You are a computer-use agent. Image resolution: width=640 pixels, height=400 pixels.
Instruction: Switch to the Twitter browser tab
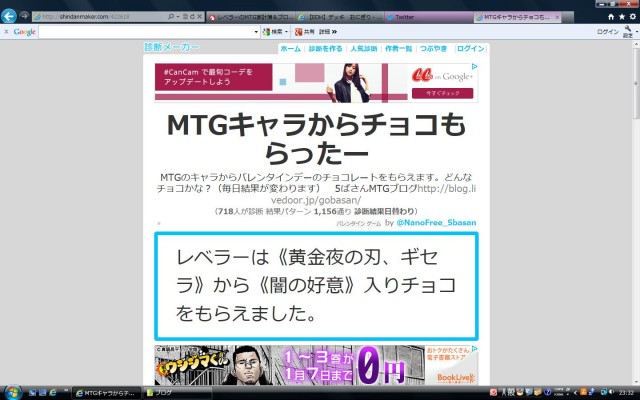429,17
